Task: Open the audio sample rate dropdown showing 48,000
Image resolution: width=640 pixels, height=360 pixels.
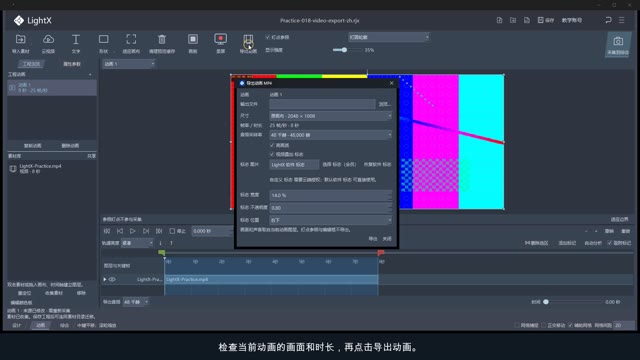Action: pos(331,135)
